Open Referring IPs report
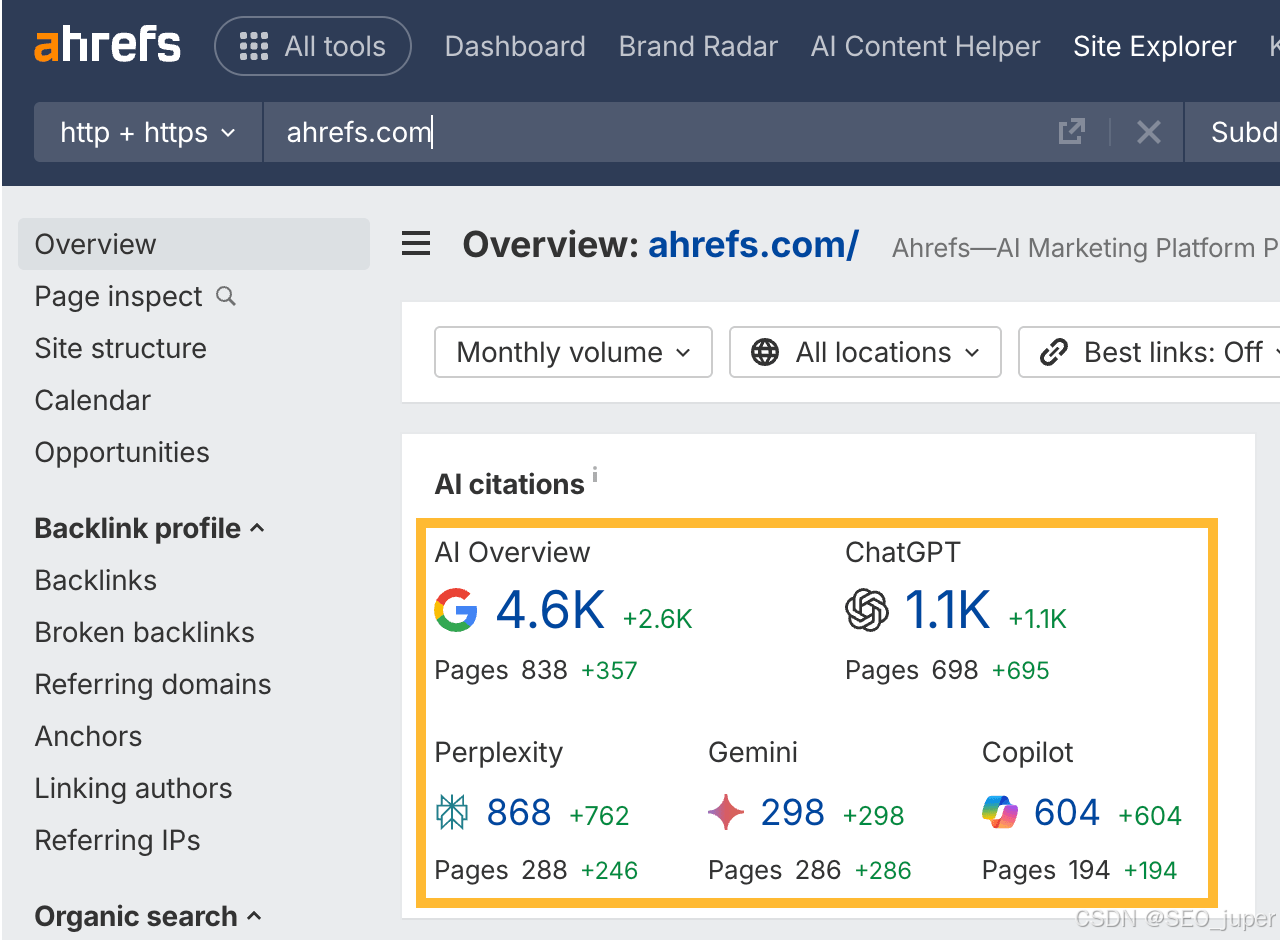The image size is (1280, 940). [117, 840]
